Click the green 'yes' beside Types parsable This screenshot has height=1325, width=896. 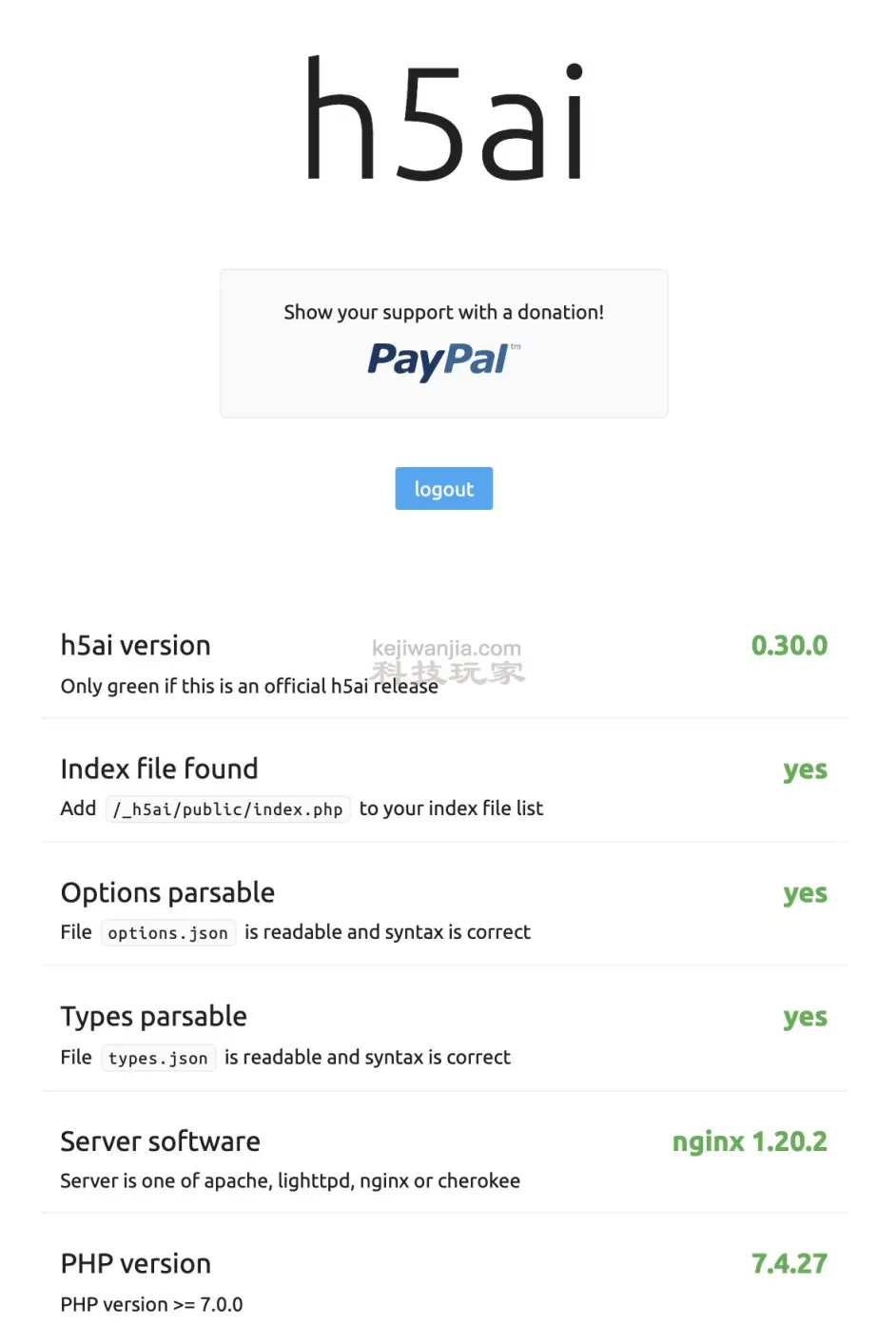tap(805, 1017)
